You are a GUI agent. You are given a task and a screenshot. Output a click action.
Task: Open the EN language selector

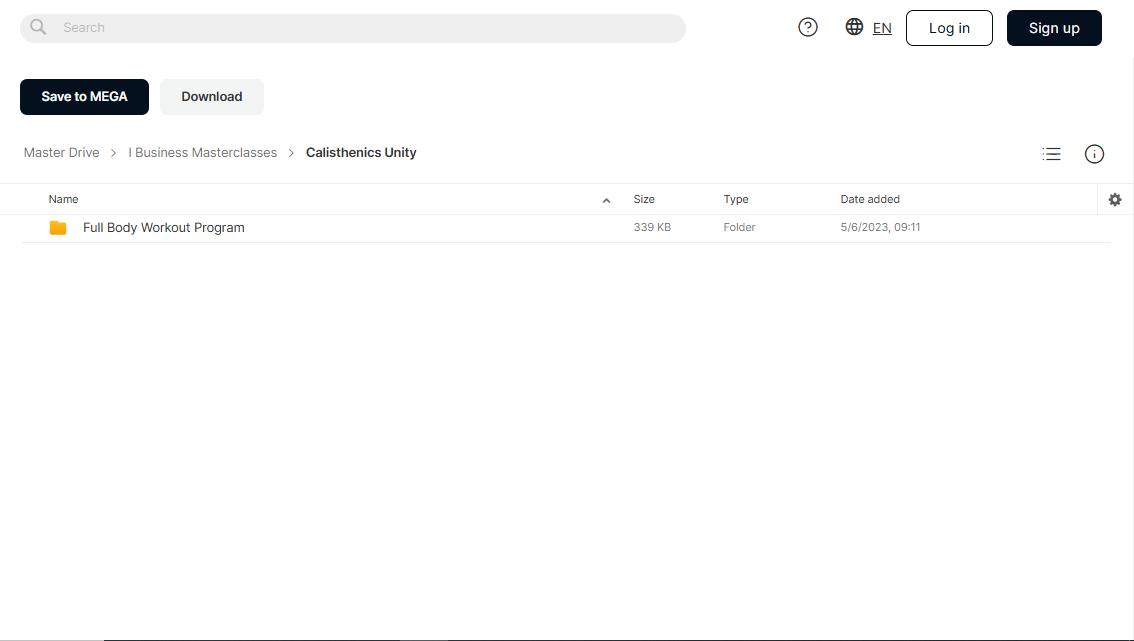882,28
